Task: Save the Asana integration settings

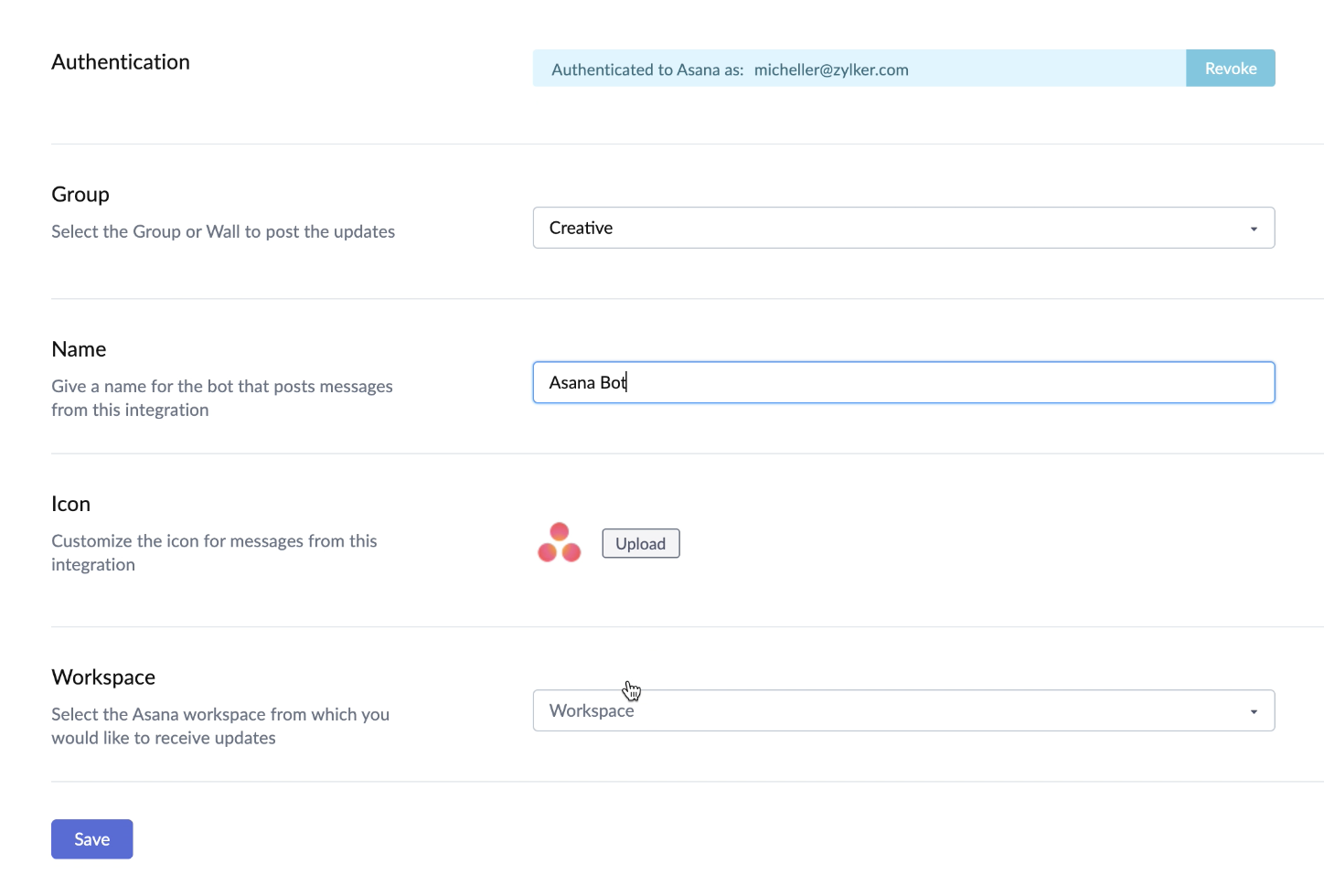Action: [x=92, y=839]
